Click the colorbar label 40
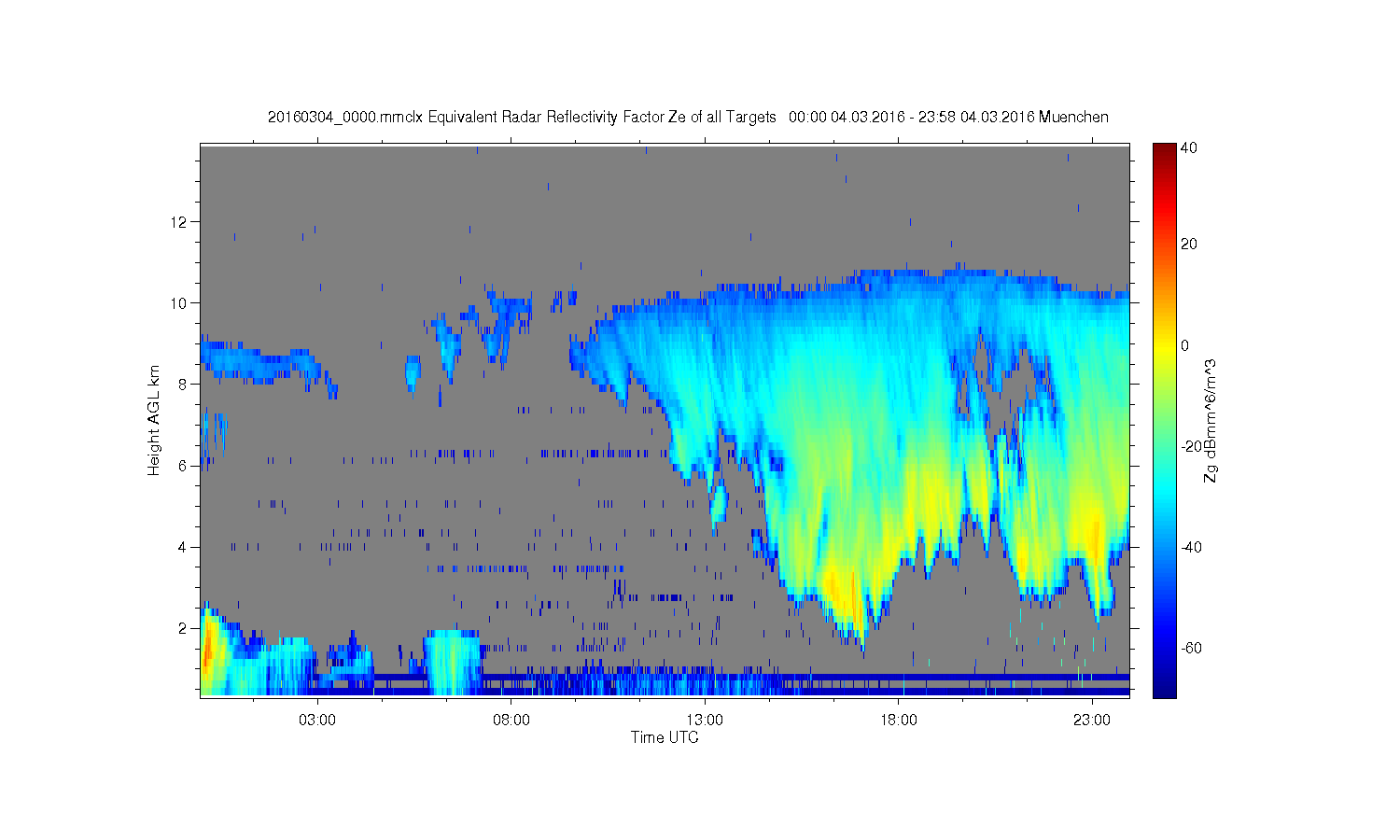Screen dimensions: 1400x840 tap(1189, 147)
